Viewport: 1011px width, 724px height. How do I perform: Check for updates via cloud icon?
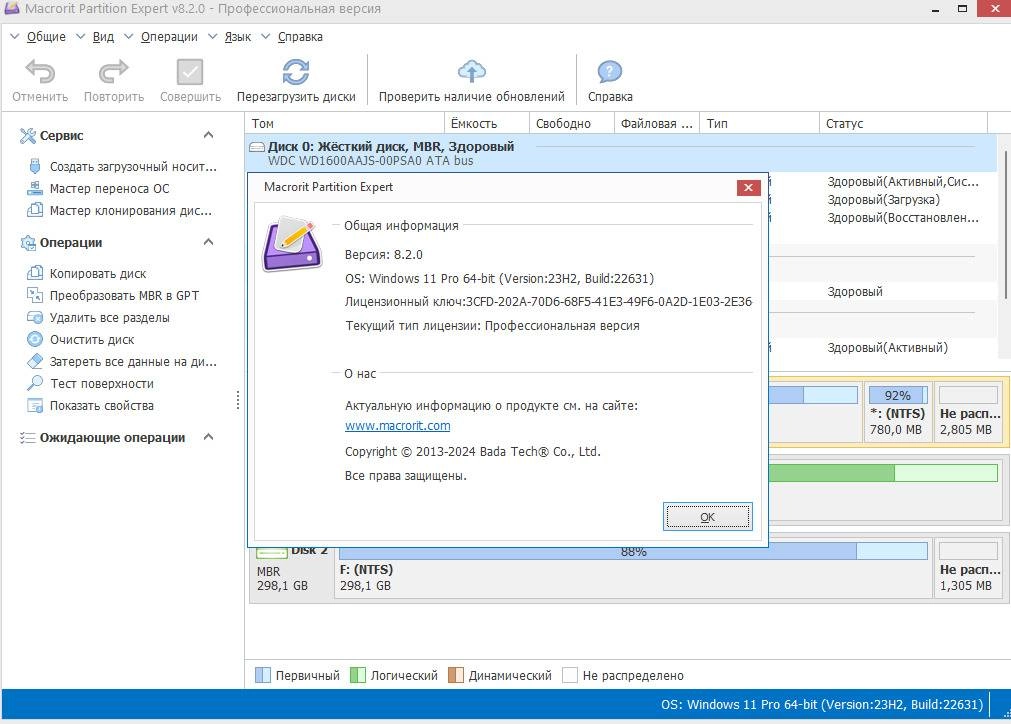(471, 72)
